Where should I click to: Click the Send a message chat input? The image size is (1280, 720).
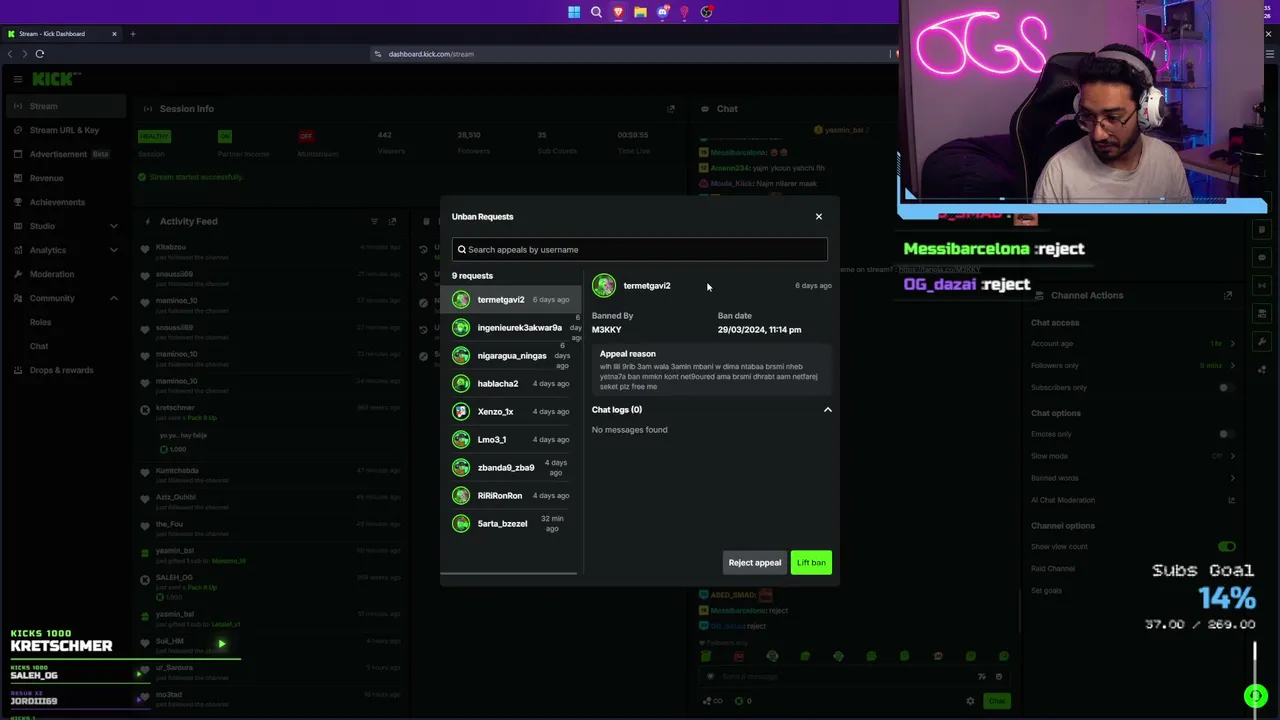click(x=840, y=677)
